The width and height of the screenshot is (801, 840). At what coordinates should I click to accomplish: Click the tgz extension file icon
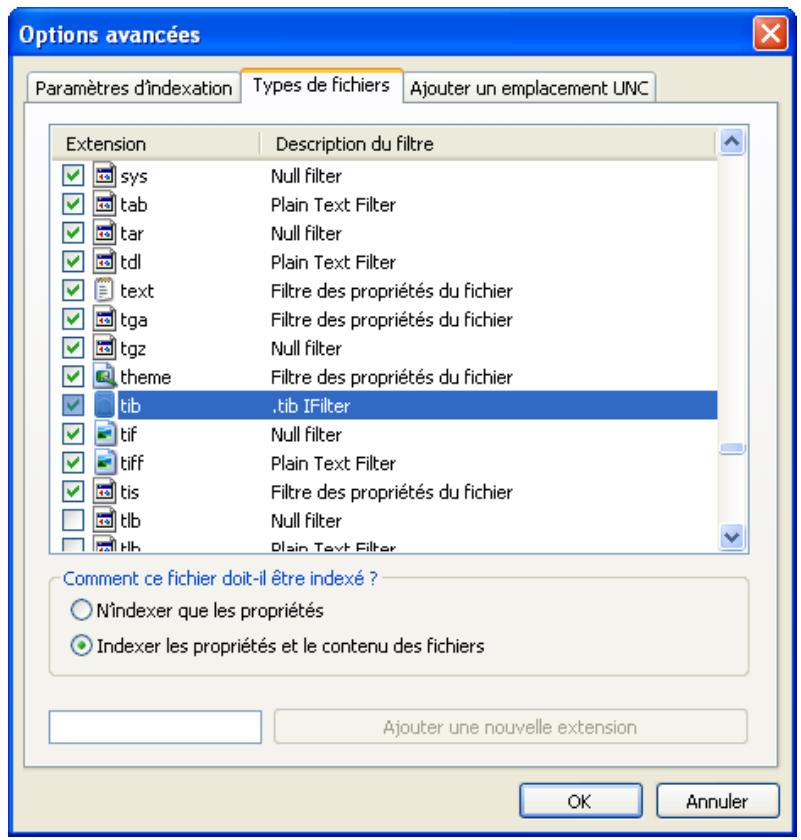[104, 348]
